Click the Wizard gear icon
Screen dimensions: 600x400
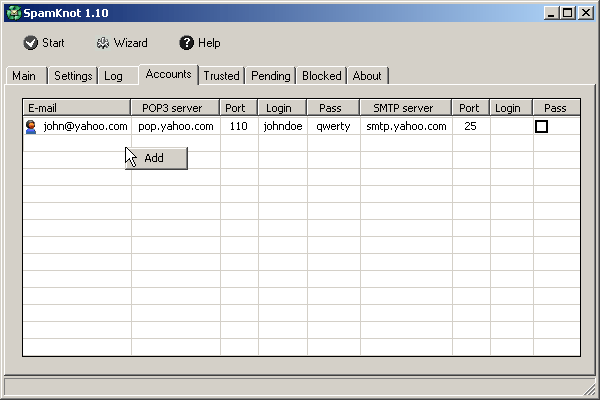103,43
